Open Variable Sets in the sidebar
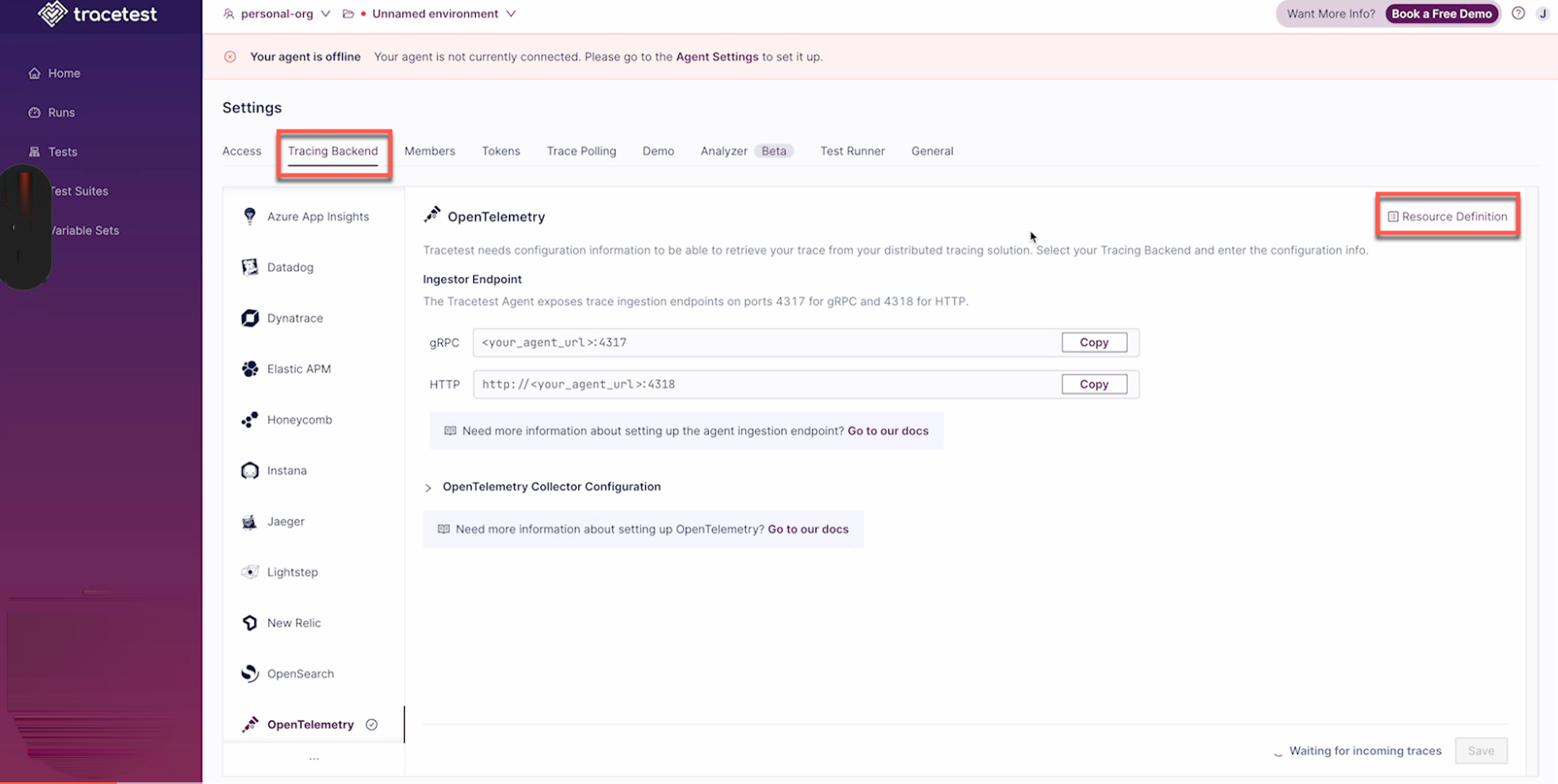 [84, 230]
